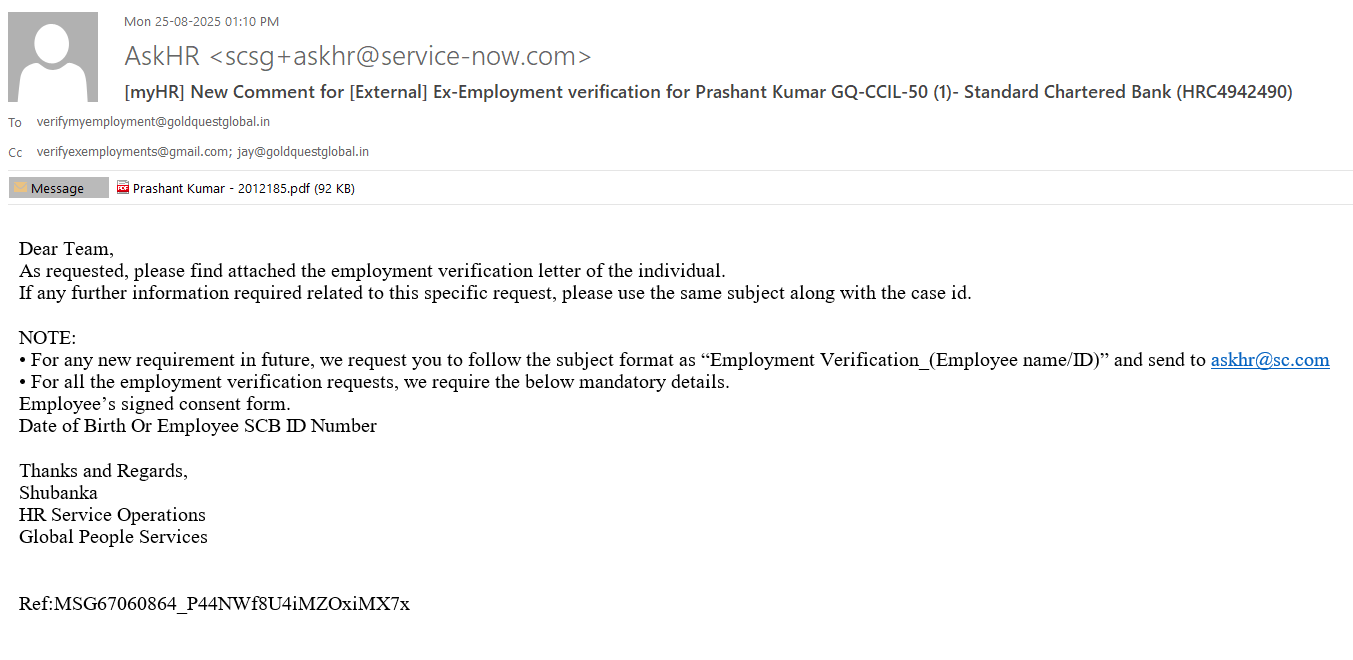Open the Prashant Kumar - 2012185.pdf attachment name
The width and height of the screenshot is (1353, 660).
coord(243,189)
